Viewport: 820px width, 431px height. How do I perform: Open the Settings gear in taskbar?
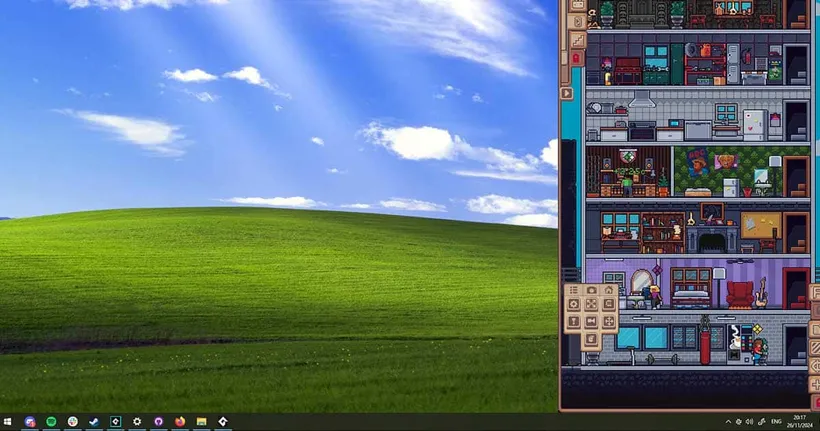pyautogui.click(x=137, y=422)
